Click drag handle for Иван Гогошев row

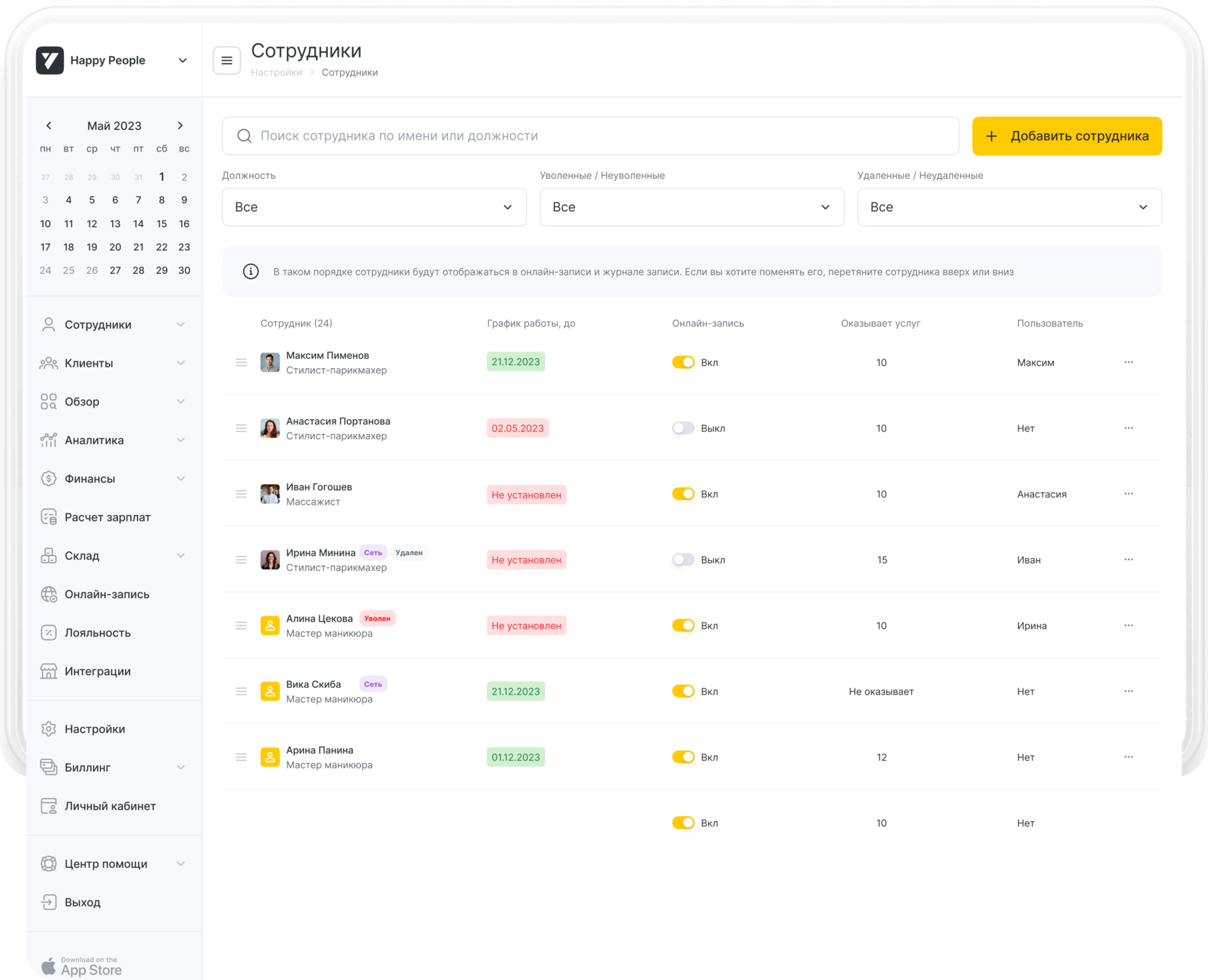pos(242,494)
